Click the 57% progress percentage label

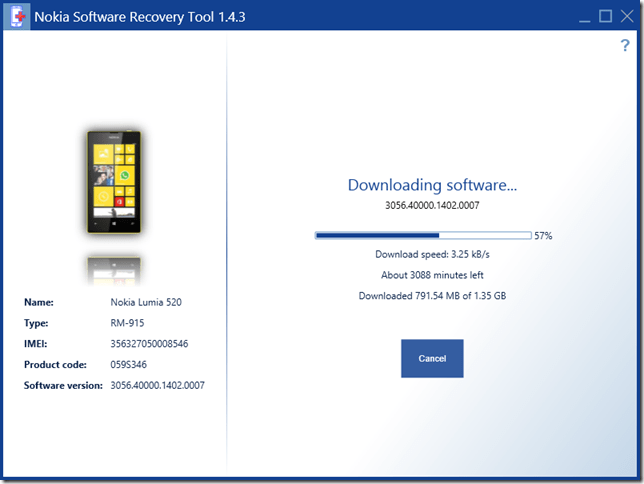click(543, 236)
